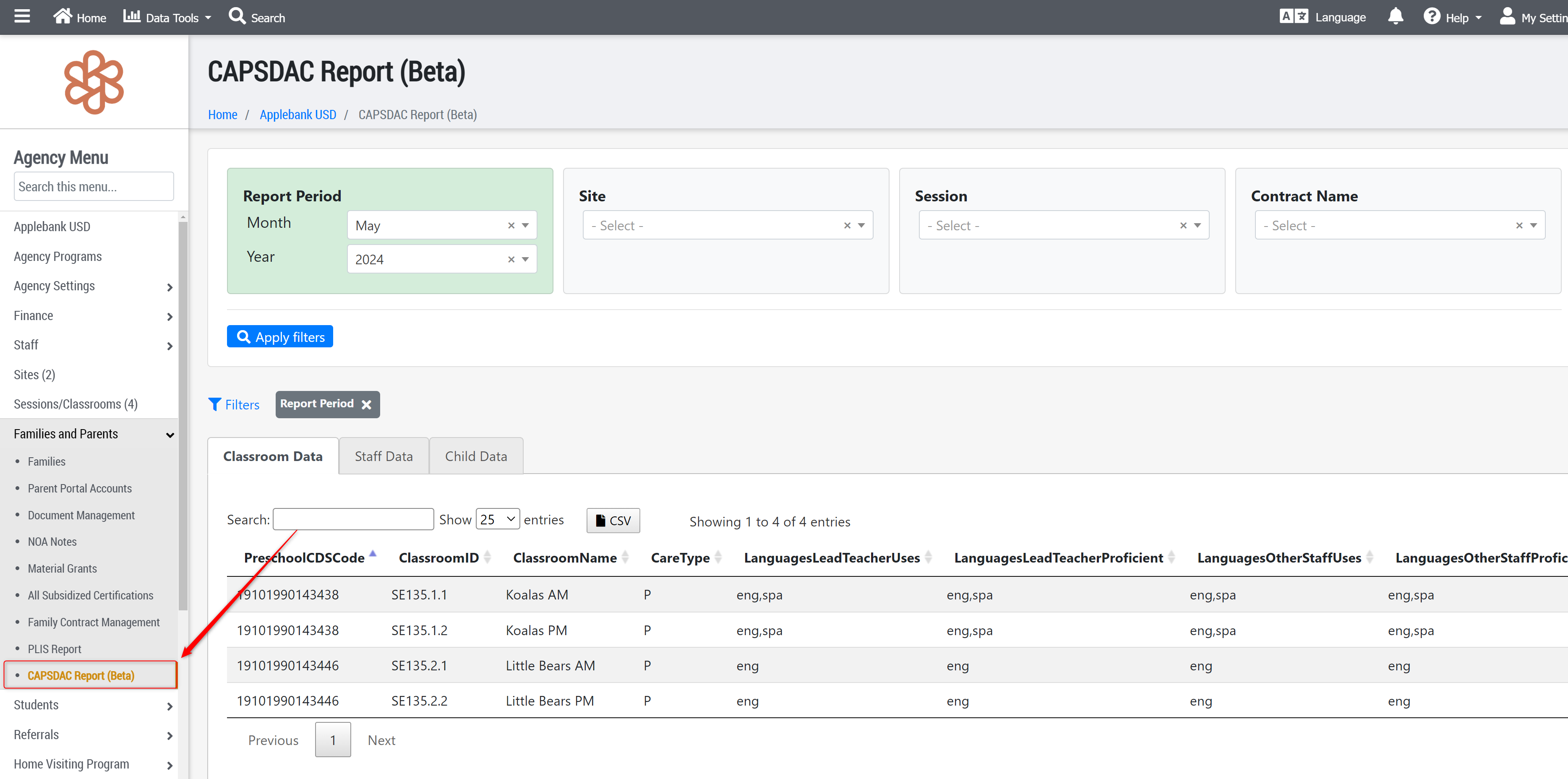Switch to the Staff Data tab
The image size is (1568, 779).
(x=384, y=456)
